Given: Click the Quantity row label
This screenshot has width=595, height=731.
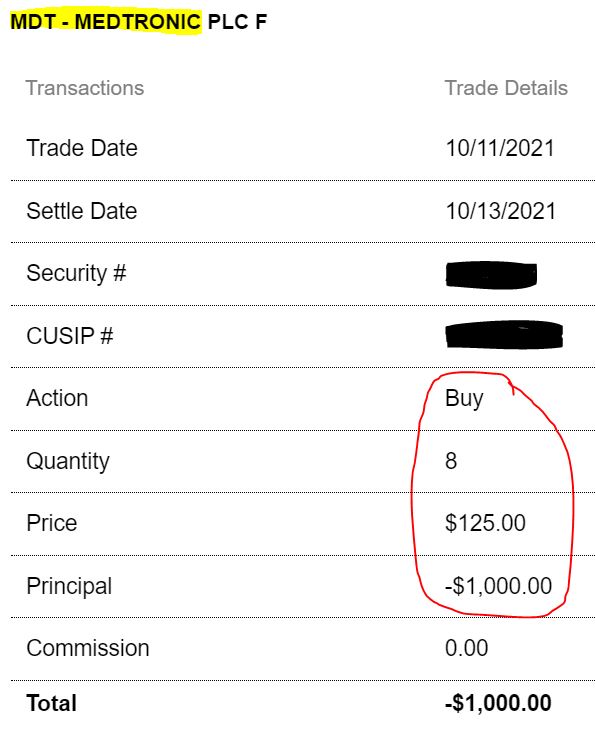Looking at the screenshot, I should pos(68,462).
